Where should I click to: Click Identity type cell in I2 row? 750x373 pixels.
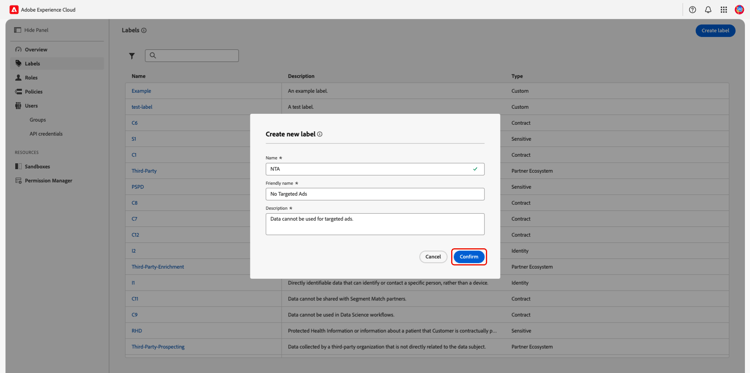[x=520, y=251]
